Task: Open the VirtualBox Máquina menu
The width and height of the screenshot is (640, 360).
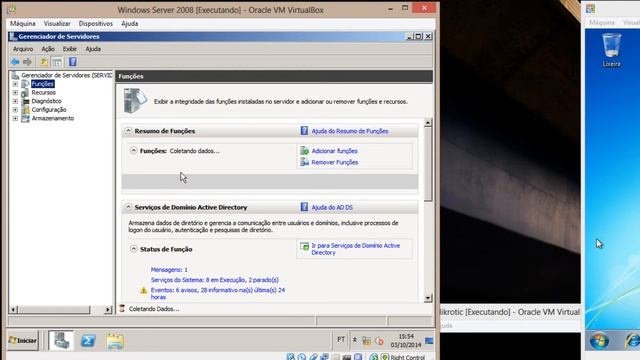Action: click(x=23, y=24)
